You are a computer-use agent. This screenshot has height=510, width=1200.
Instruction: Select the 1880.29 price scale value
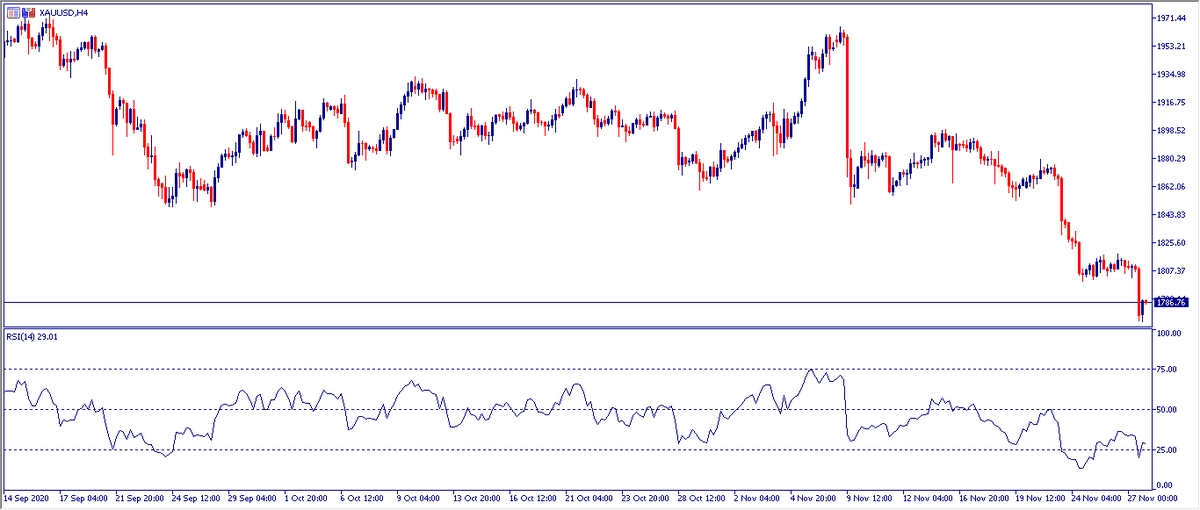click(x=1169, y=159)
